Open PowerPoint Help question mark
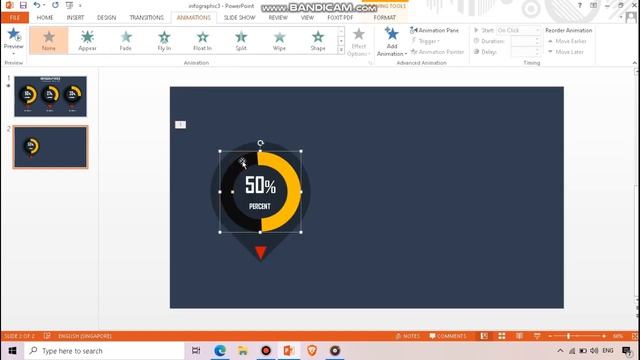This screenshot has height=360, width=640. point(580,5)
